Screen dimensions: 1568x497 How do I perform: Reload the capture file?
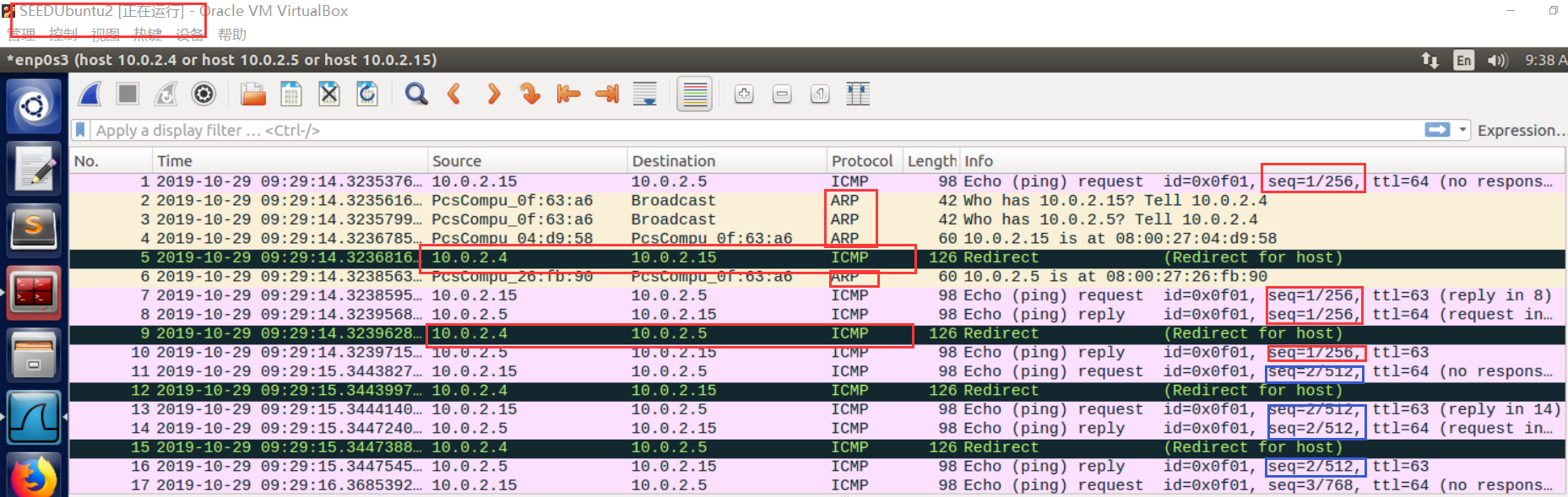pyautogui.click(x=366, y=94)
